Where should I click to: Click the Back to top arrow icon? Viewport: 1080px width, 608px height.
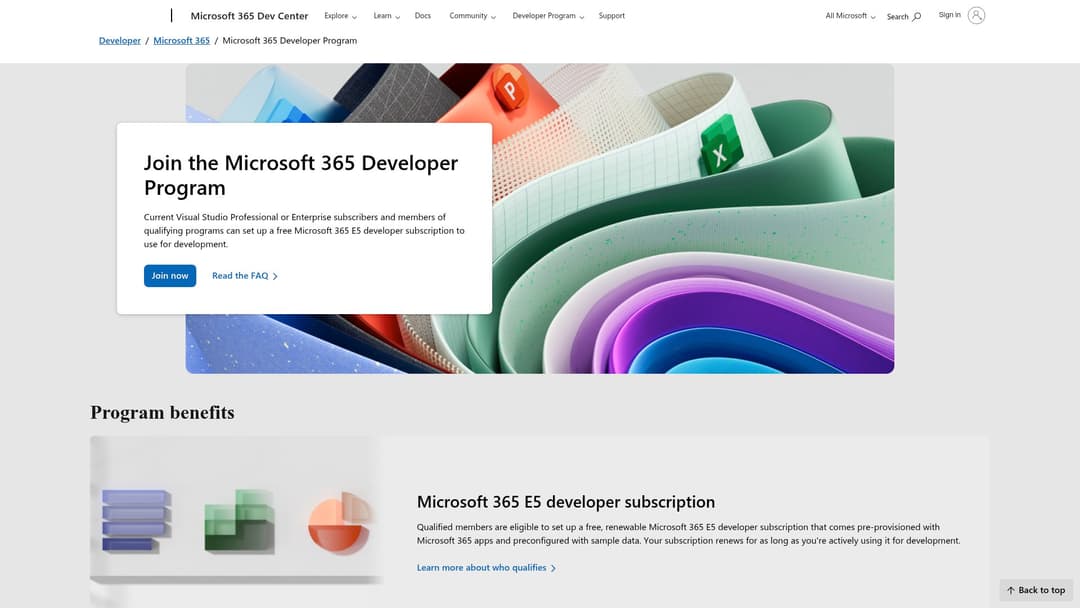tap(1010, 591)
